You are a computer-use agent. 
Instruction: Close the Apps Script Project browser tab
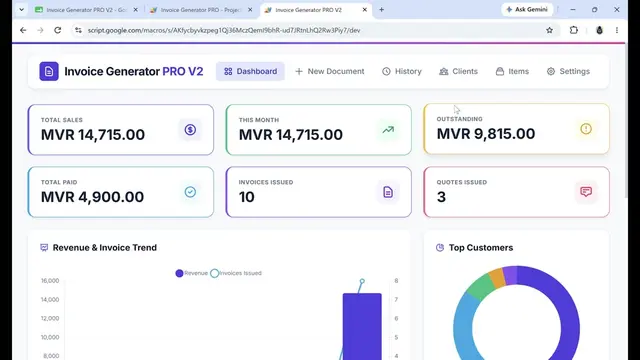[x=250, y=10]
